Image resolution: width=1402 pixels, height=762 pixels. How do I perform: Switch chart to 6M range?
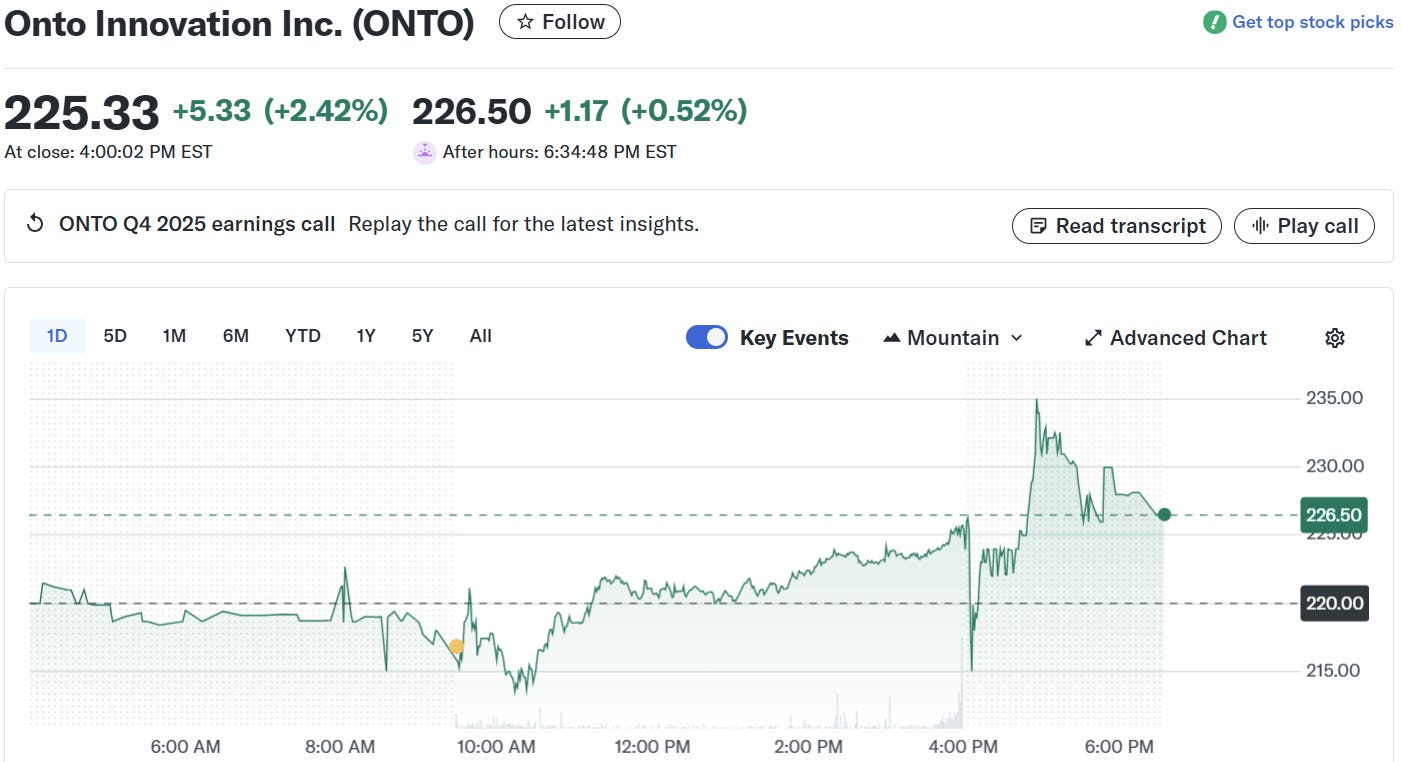pyautogui.click(x=236, y=336)
